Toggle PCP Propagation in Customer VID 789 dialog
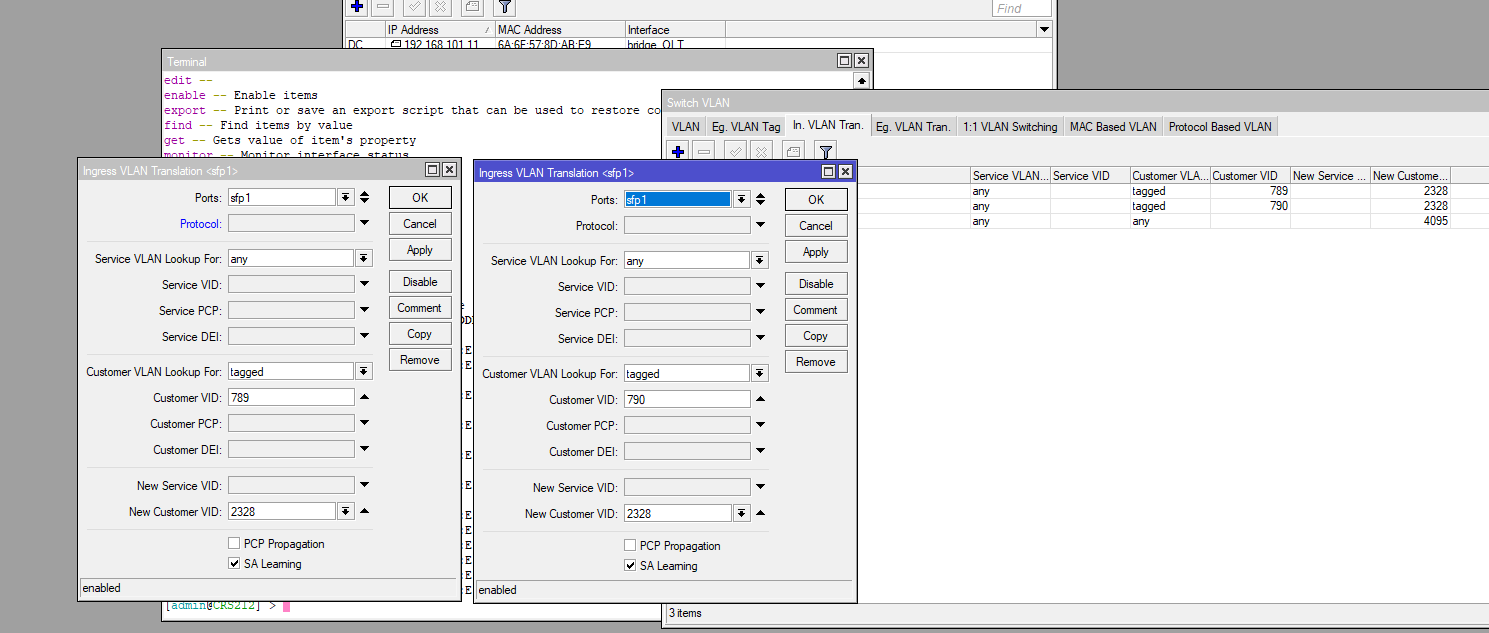 [234, 544]
